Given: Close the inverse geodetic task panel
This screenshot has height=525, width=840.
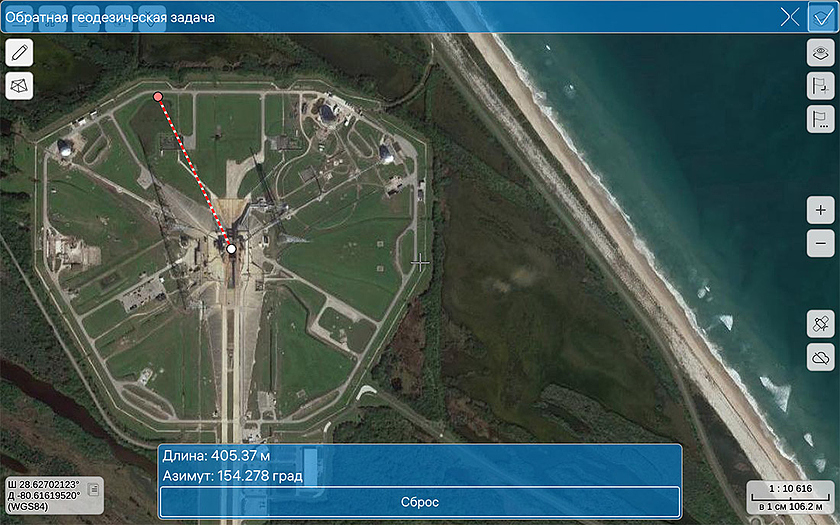Looking at the screenshot, I should pos(790,16).
